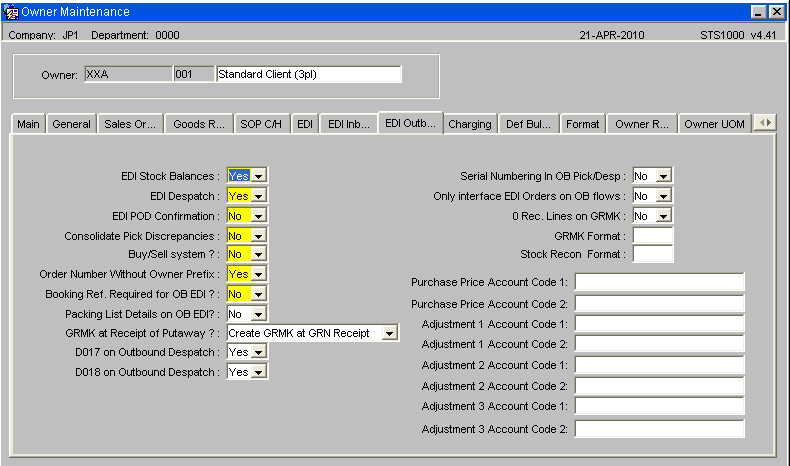790x466 pixels.
Task: Go to the EDI Inb... tab
Action: point(349,124)
